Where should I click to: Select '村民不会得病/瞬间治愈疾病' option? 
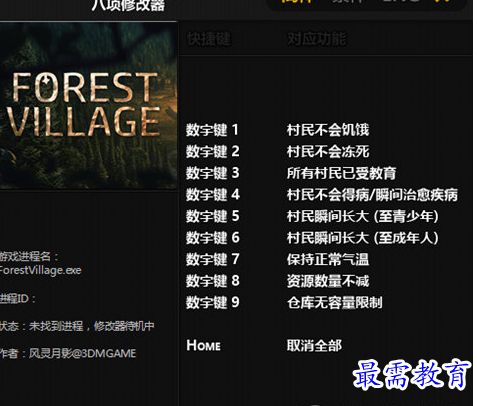pos(372,195)
